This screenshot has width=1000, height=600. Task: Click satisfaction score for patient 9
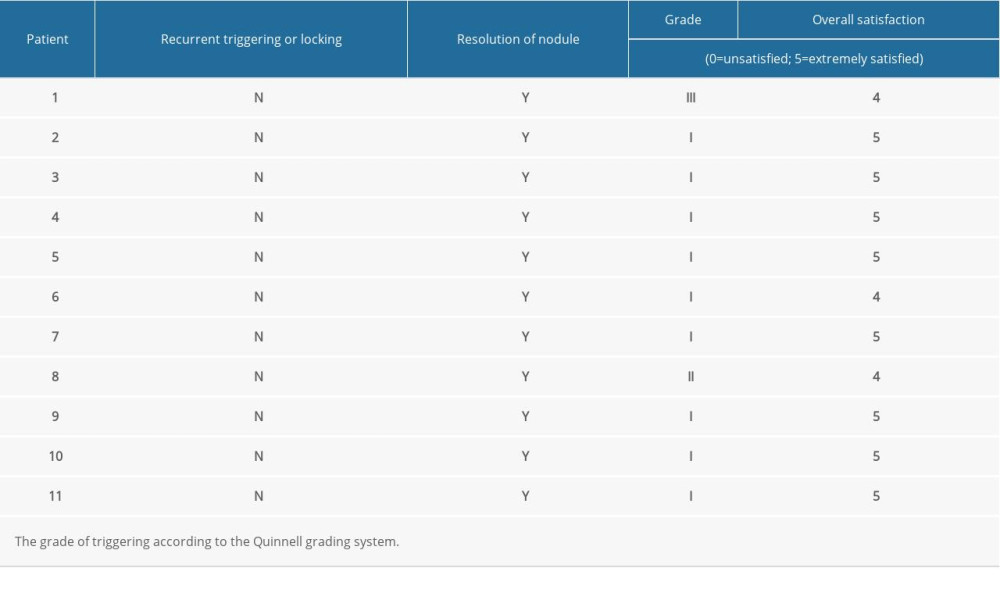(x=876, y=416)
